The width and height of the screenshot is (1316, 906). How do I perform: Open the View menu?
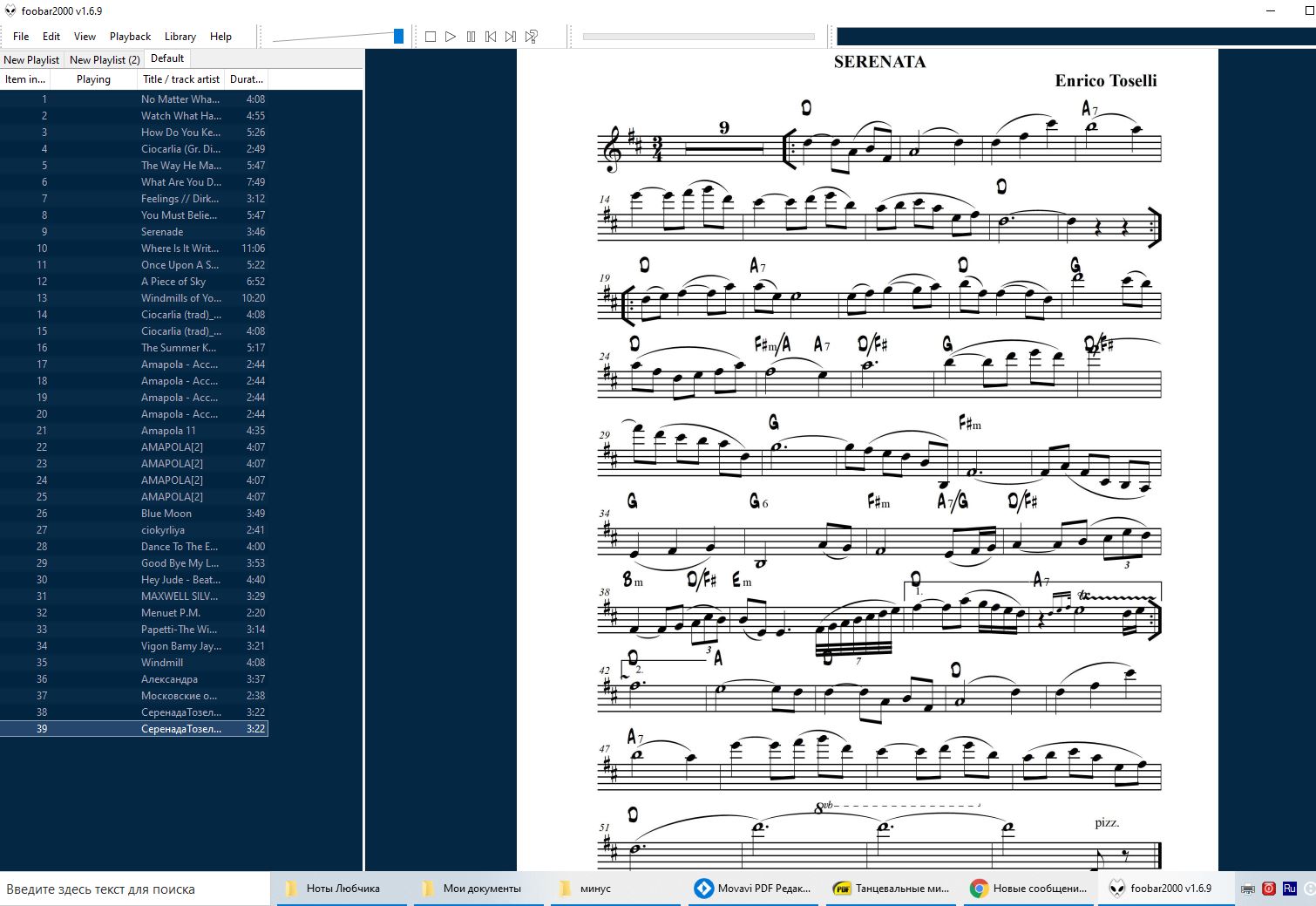(85, 37)
